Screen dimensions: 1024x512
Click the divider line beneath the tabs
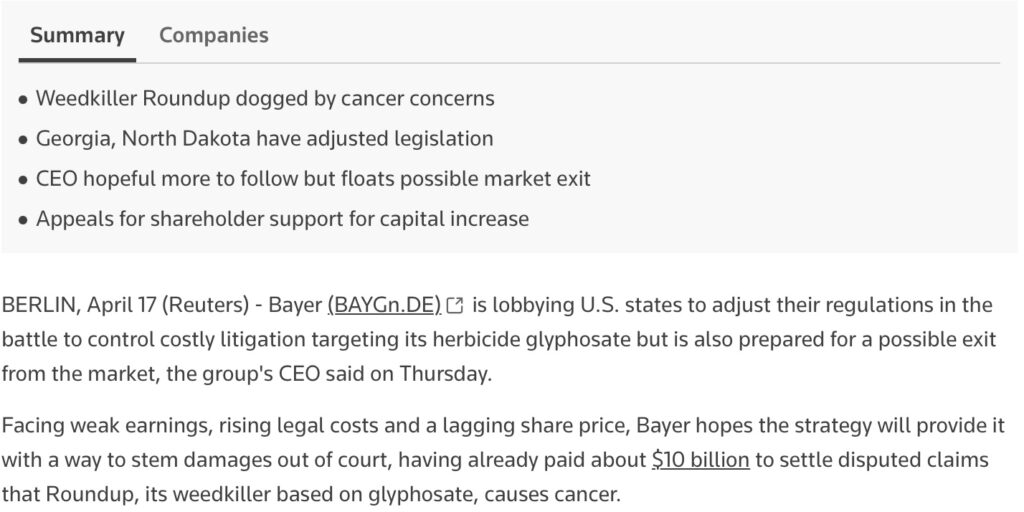(x=510, y=63)
